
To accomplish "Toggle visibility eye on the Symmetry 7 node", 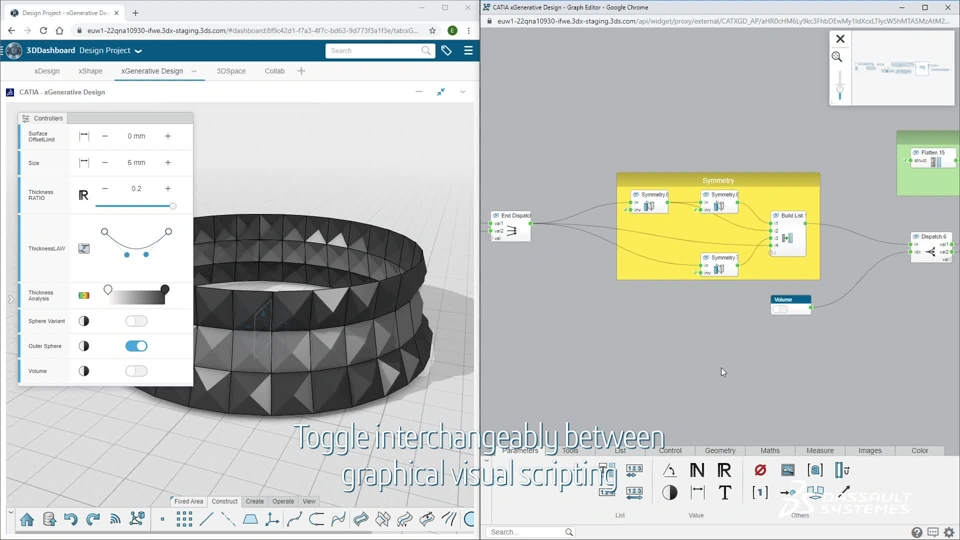I will coord(705,258).
